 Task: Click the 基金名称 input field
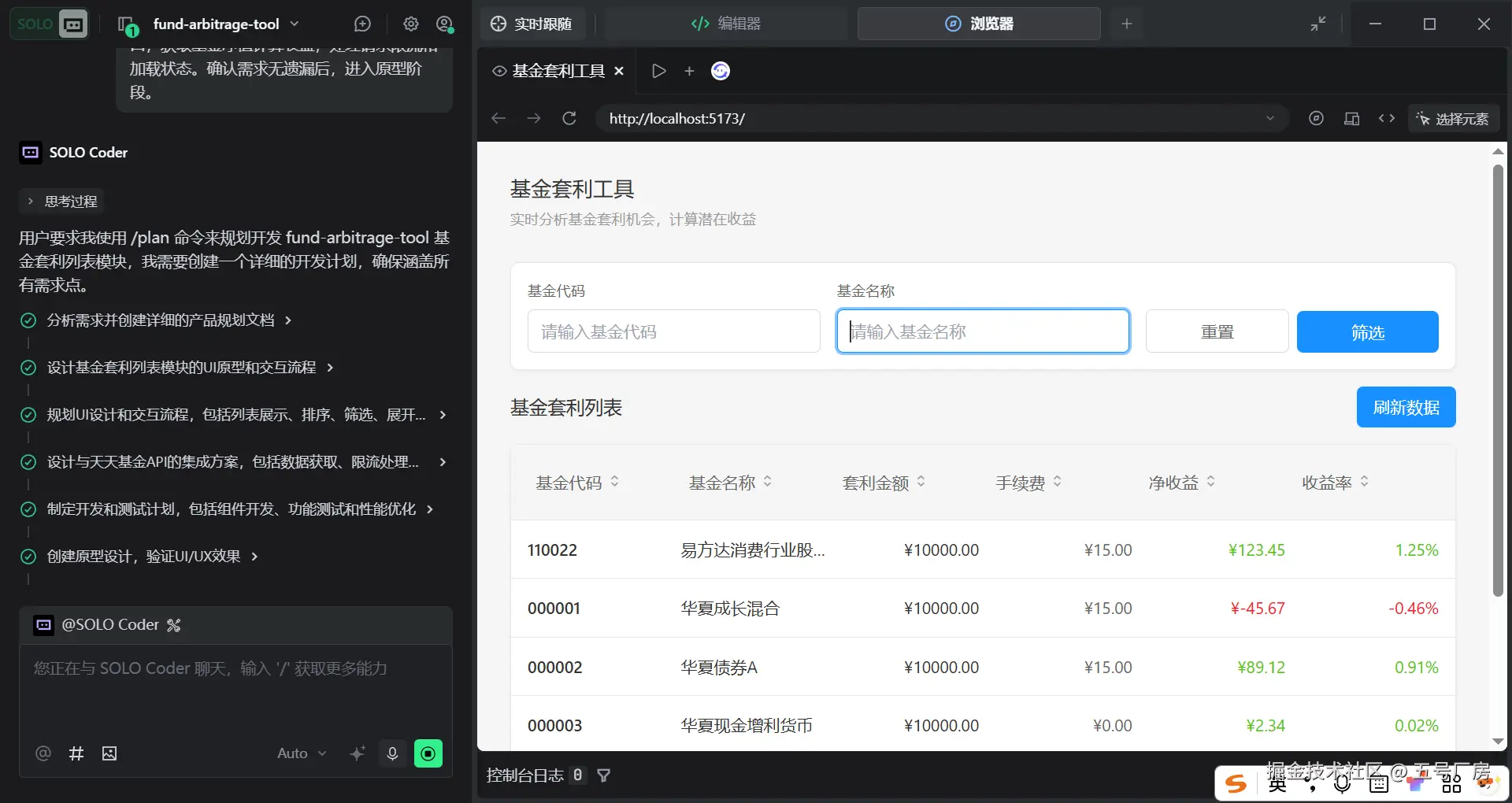983,331
